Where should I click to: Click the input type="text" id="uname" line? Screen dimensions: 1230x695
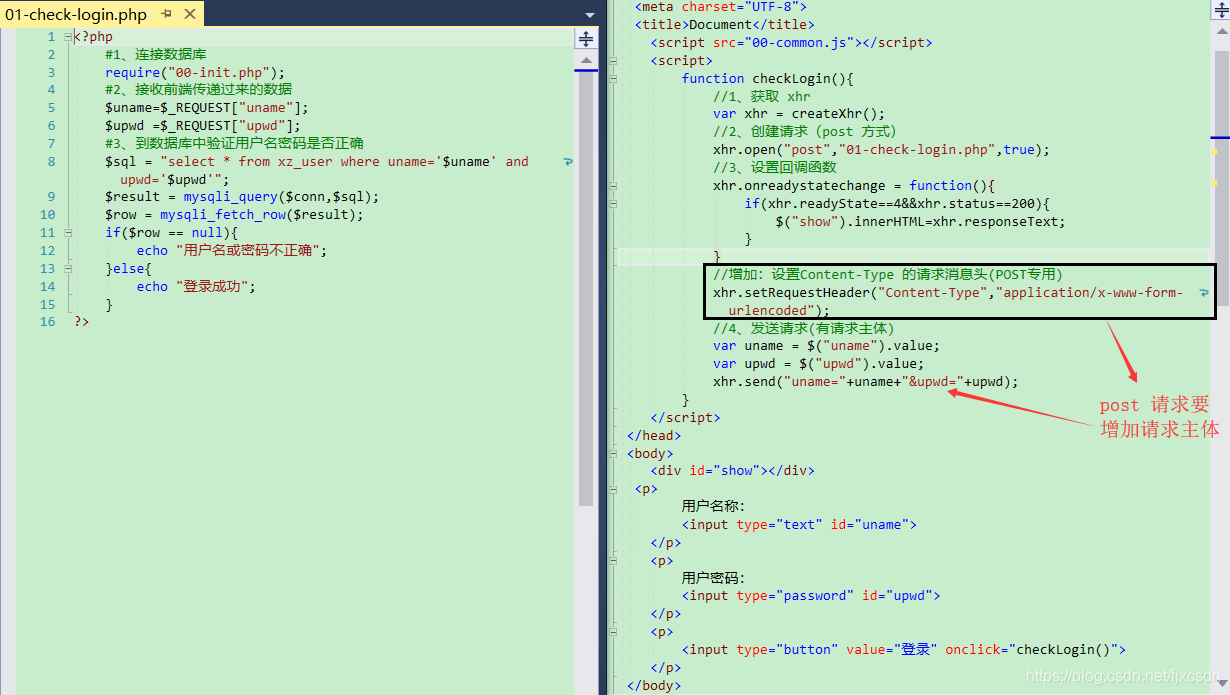[799, 525]
